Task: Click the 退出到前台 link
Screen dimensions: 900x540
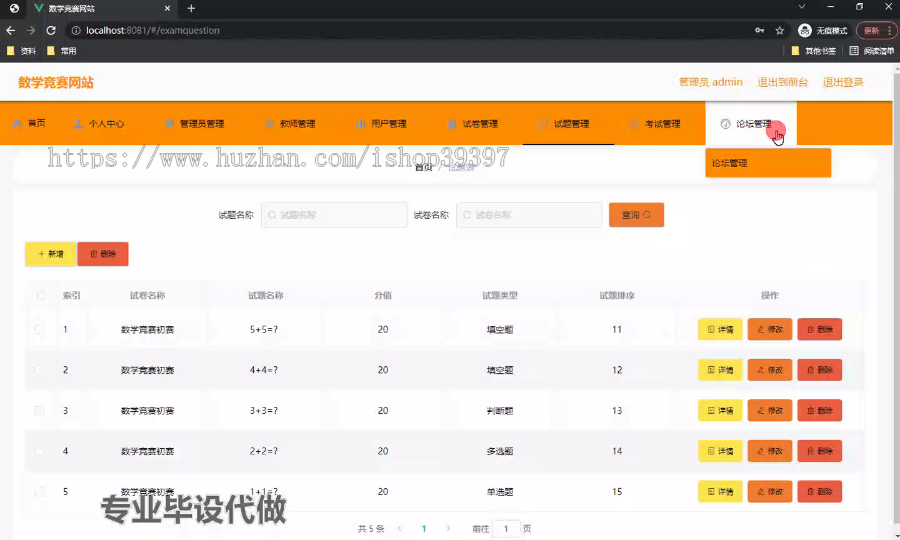Action: tap(782, 82)
